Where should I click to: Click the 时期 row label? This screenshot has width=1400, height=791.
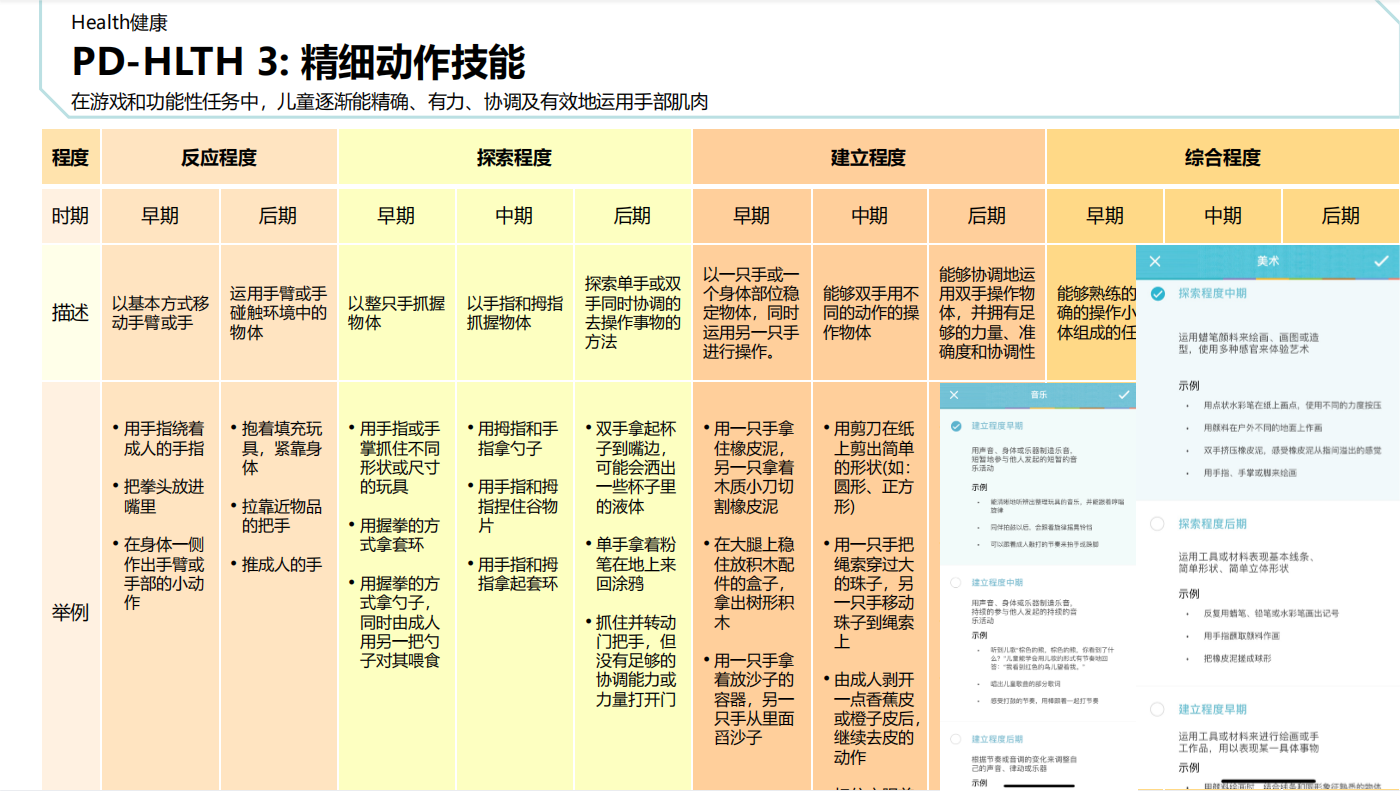pyautogui.click(x=71, y=216)
